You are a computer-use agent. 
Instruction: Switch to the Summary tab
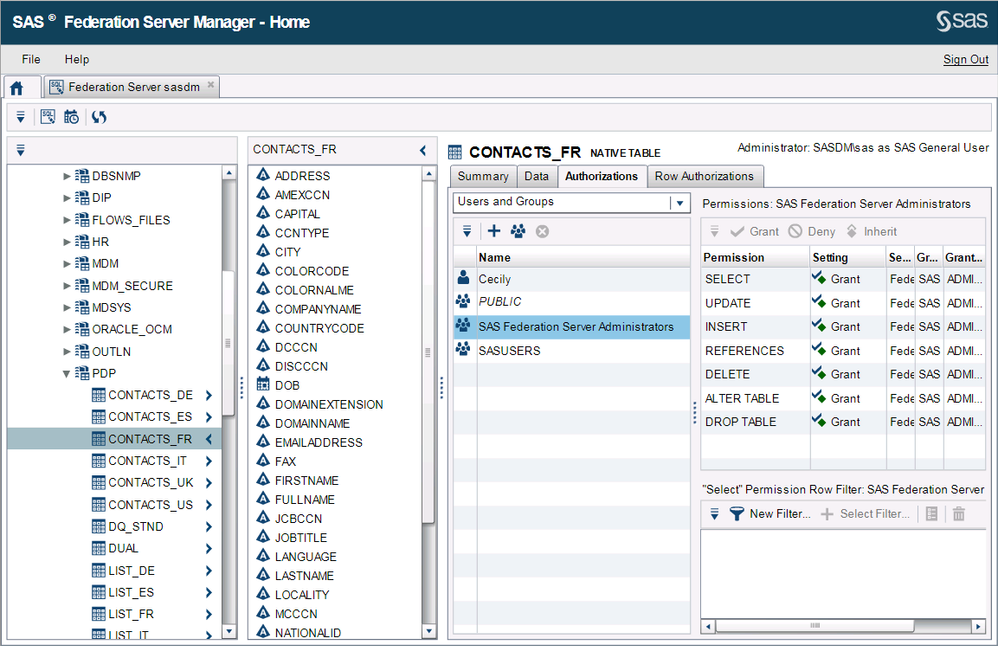click(x=483, y=176)
